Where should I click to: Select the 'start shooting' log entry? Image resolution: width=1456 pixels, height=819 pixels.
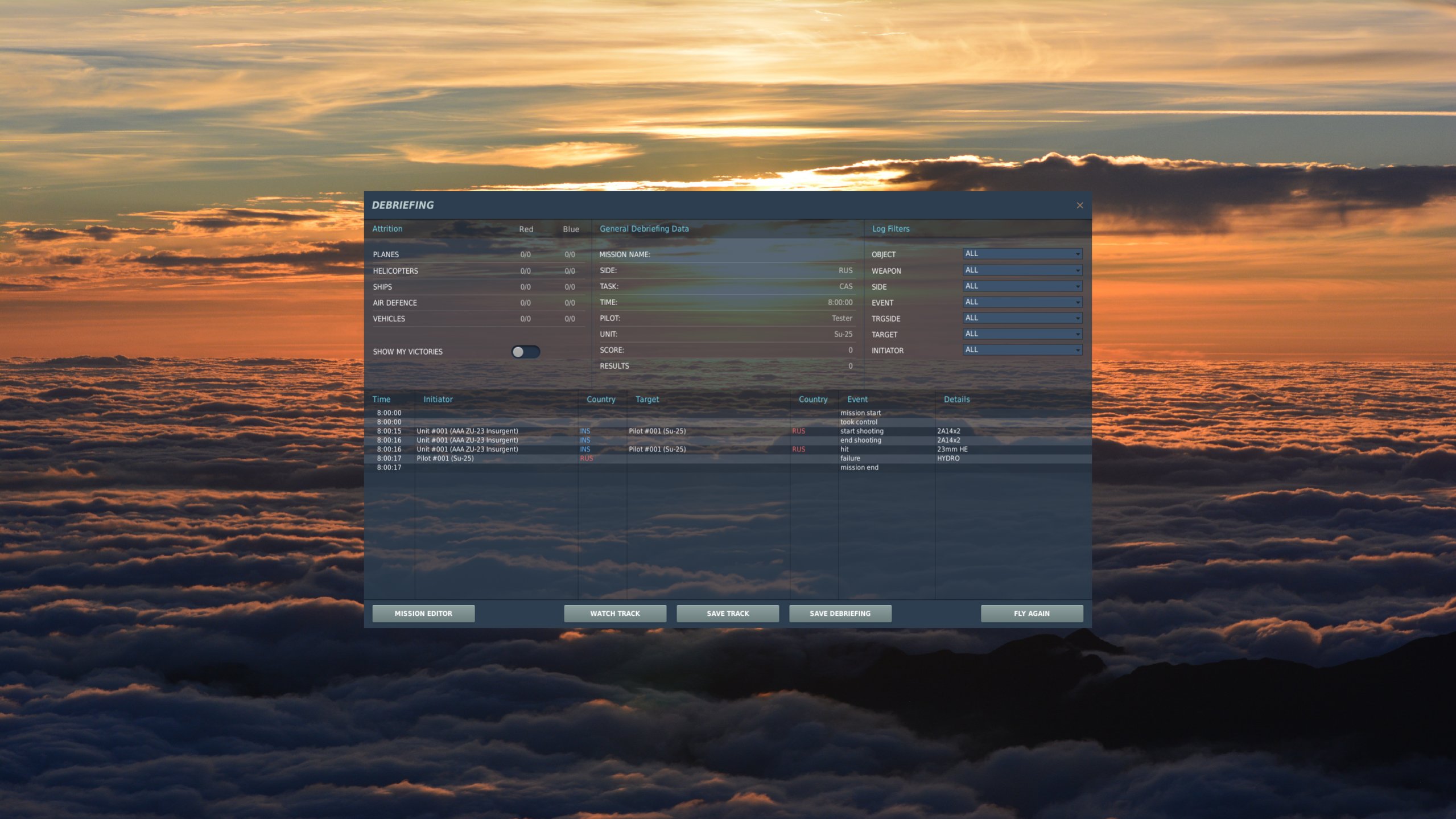pyautogui.click(x=727, y=431)
